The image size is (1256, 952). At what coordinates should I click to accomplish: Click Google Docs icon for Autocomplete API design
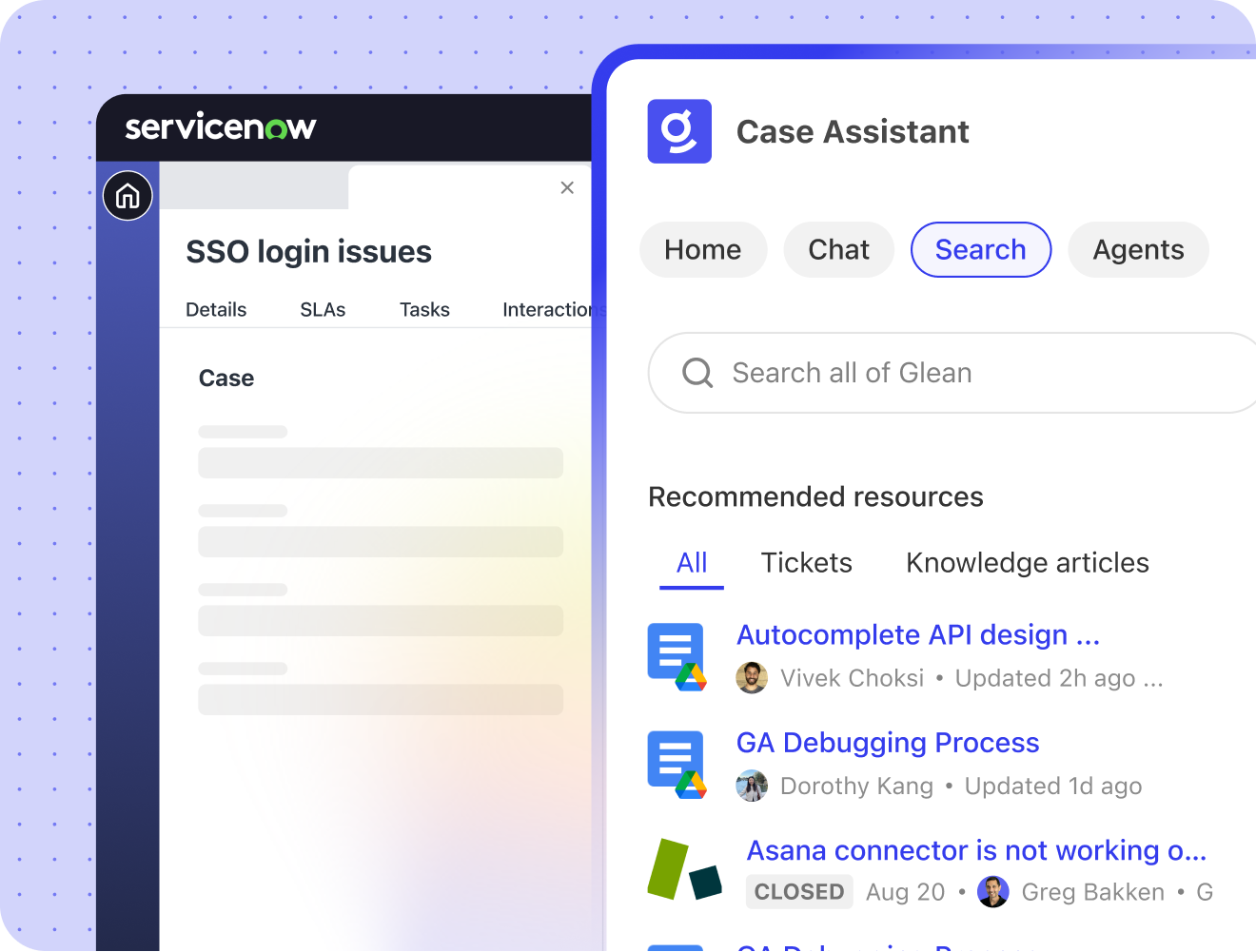(677, 656)
